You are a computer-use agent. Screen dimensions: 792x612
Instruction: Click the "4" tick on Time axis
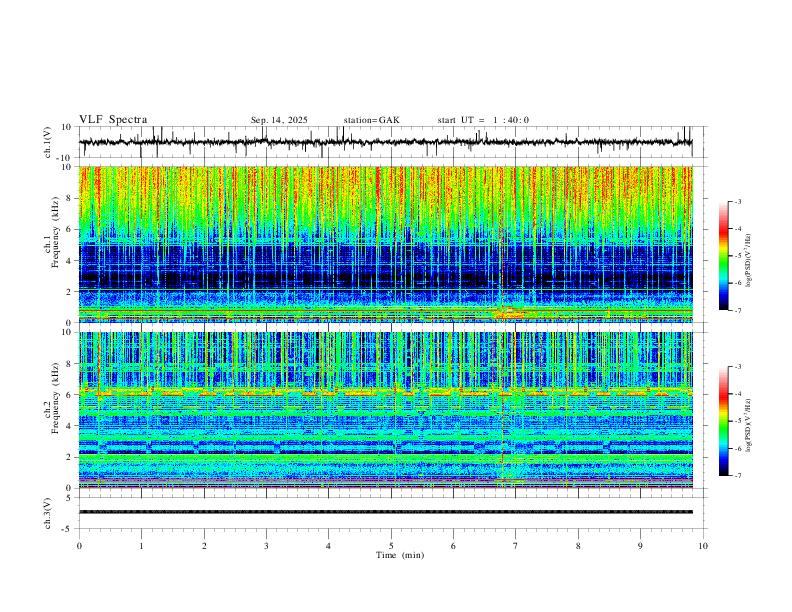pyautogui.click(x=328, y=546)
